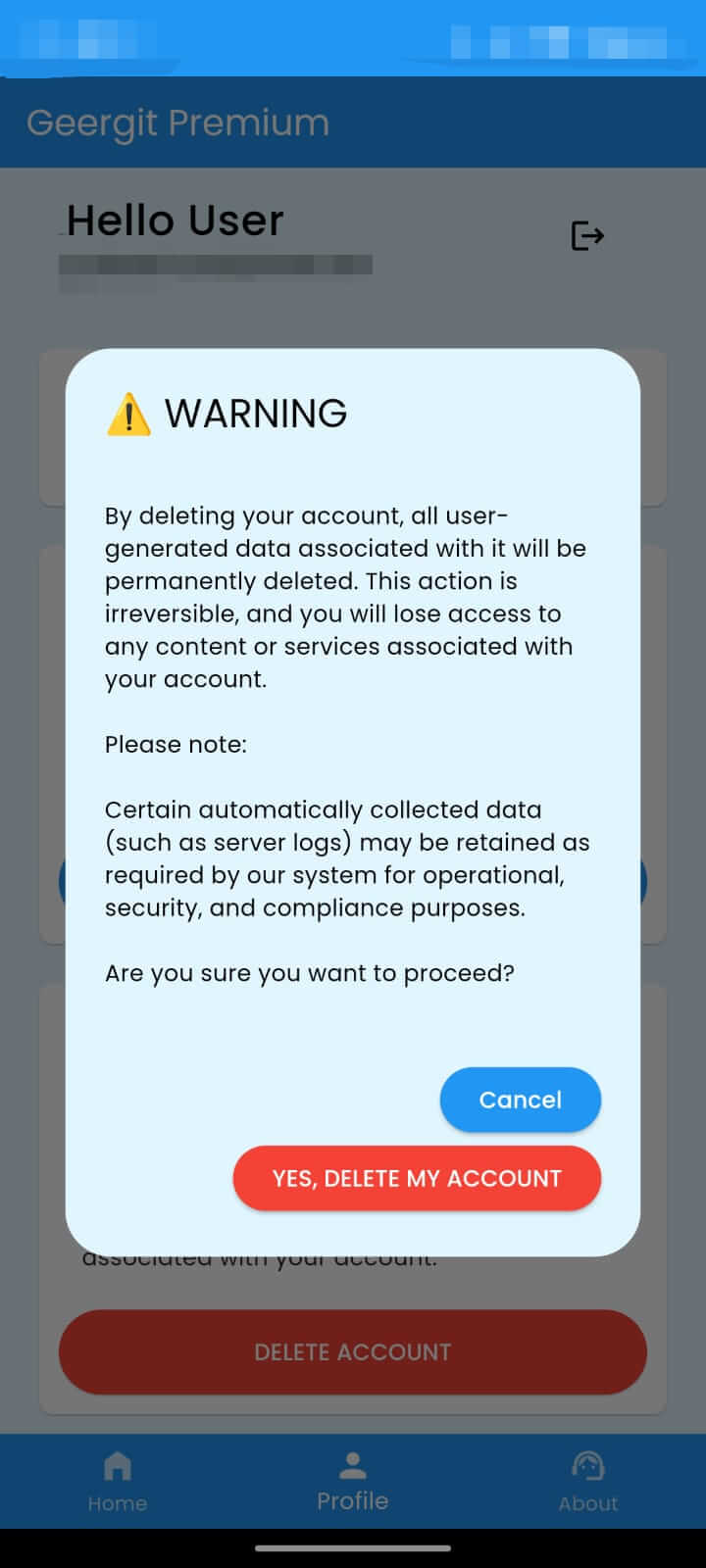Tap the Profile person icon
This screenshot has width=706, height=1568.
coord(352,1466)
